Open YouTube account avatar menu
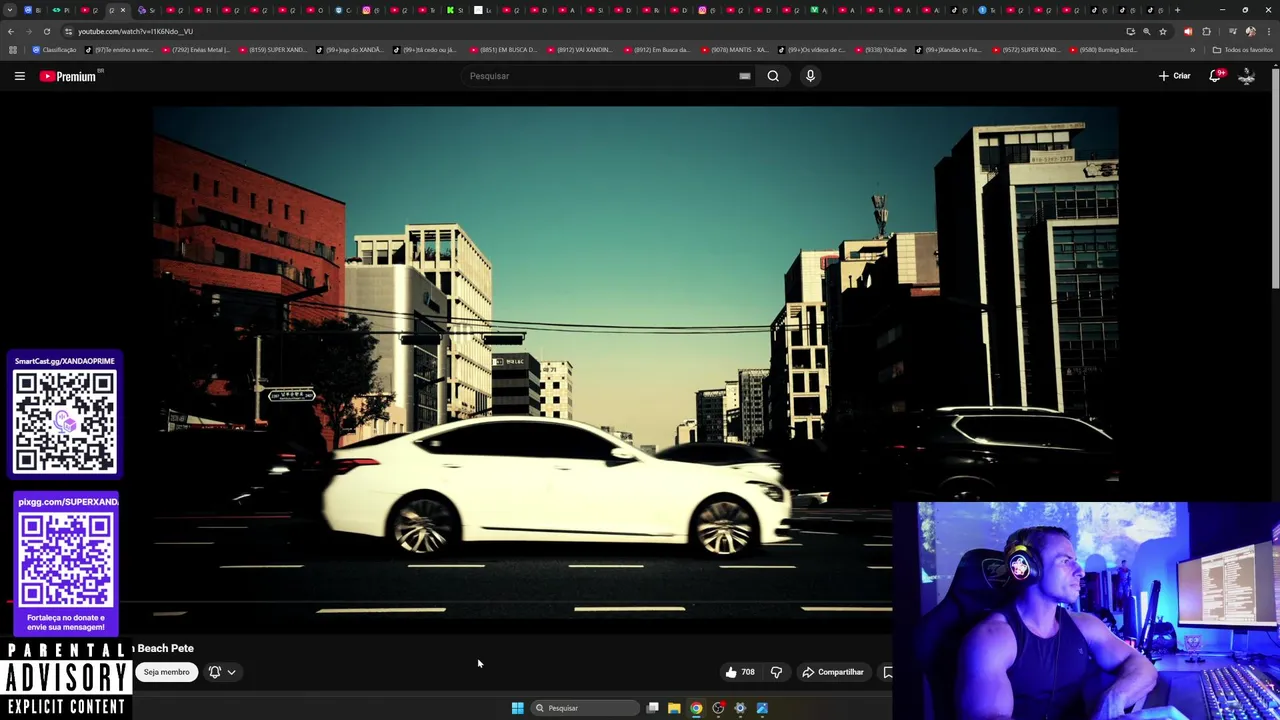Image resolution: width=1280 pixels, height=720 pixels. [1247, 76]
